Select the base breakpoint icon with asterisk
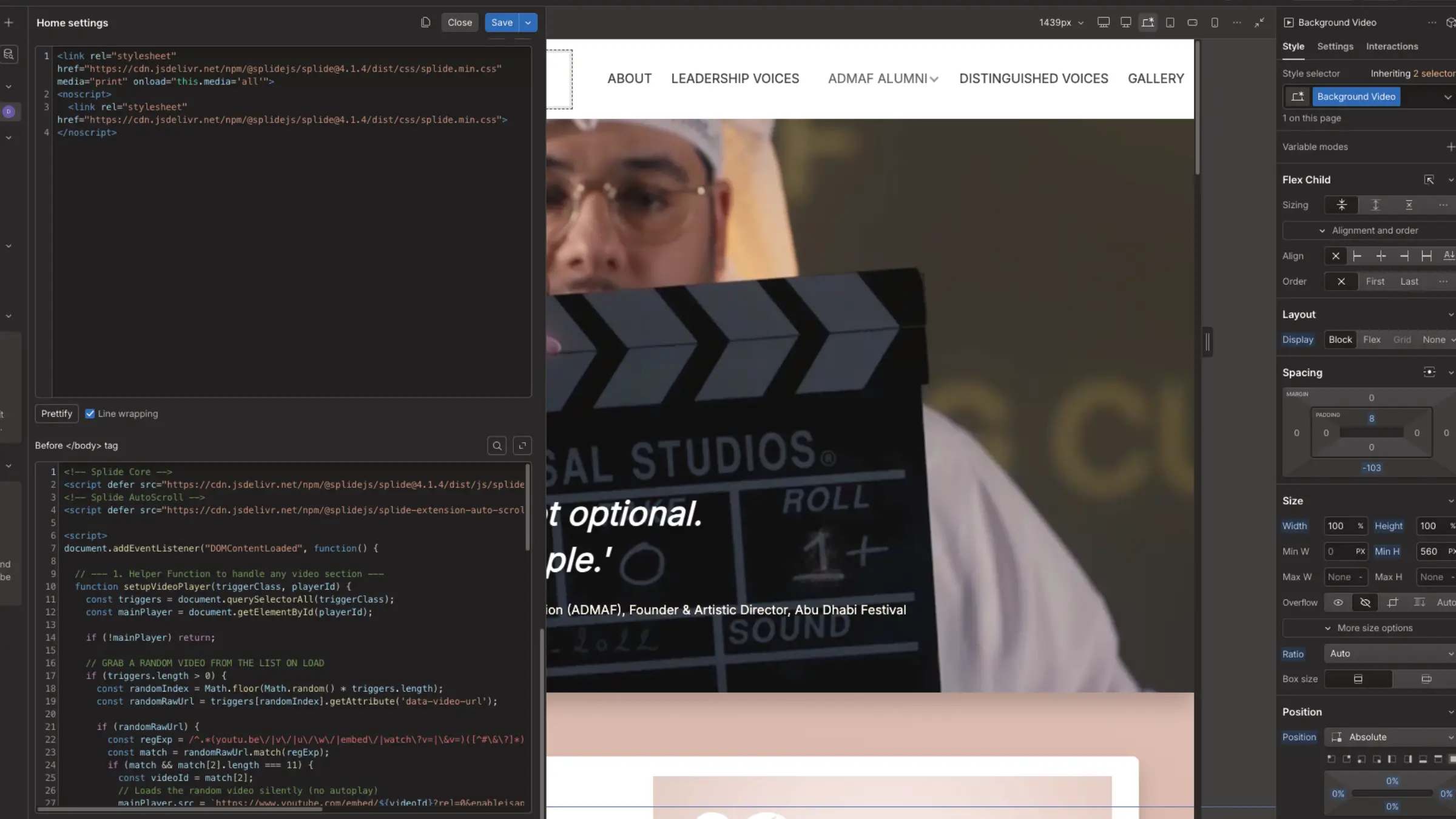1456x819 pixels. [1148, 22]
